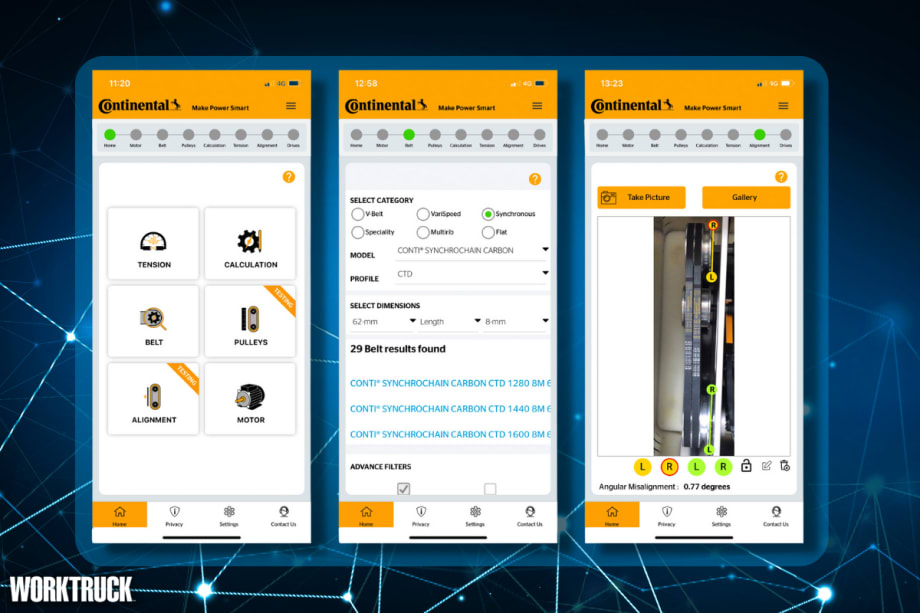This screenshot has width=920, height=613.
Task: Tap the Gallery button
Action: (x=746, y=197)
